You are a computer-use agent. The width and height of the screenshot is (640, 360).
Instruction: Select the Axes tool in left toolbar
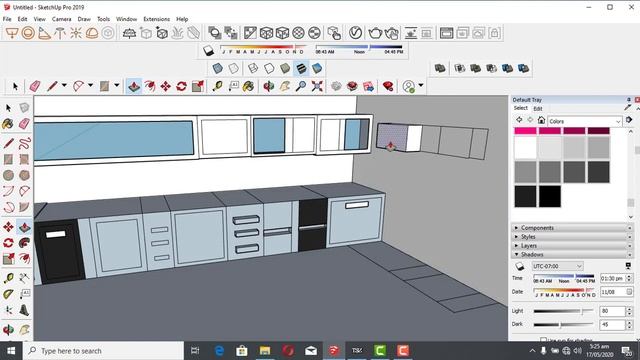coord(8,310)
